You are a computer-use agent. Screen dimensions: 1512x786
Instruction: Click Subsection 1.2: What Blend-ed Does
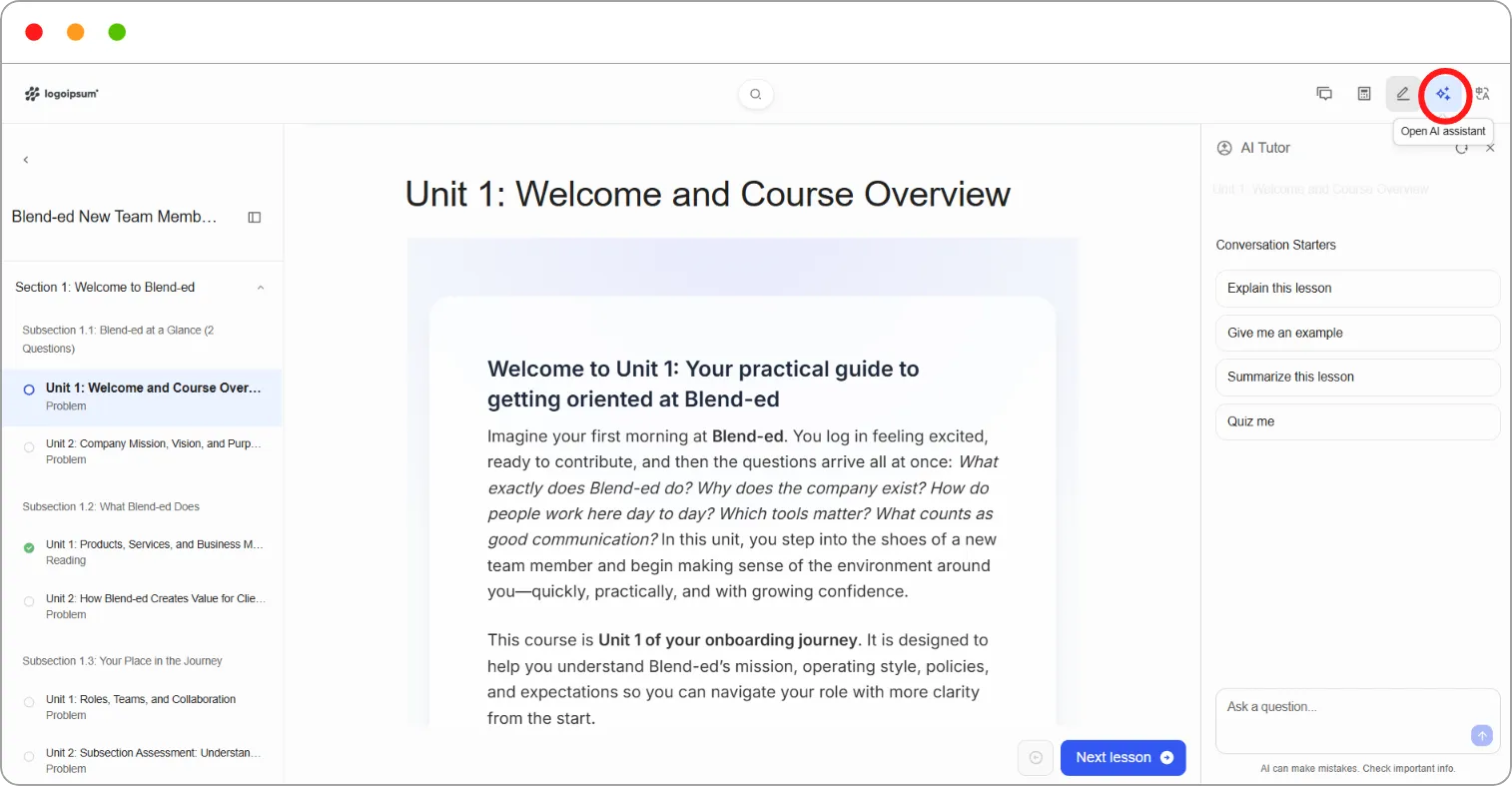(x=111, y=506)
